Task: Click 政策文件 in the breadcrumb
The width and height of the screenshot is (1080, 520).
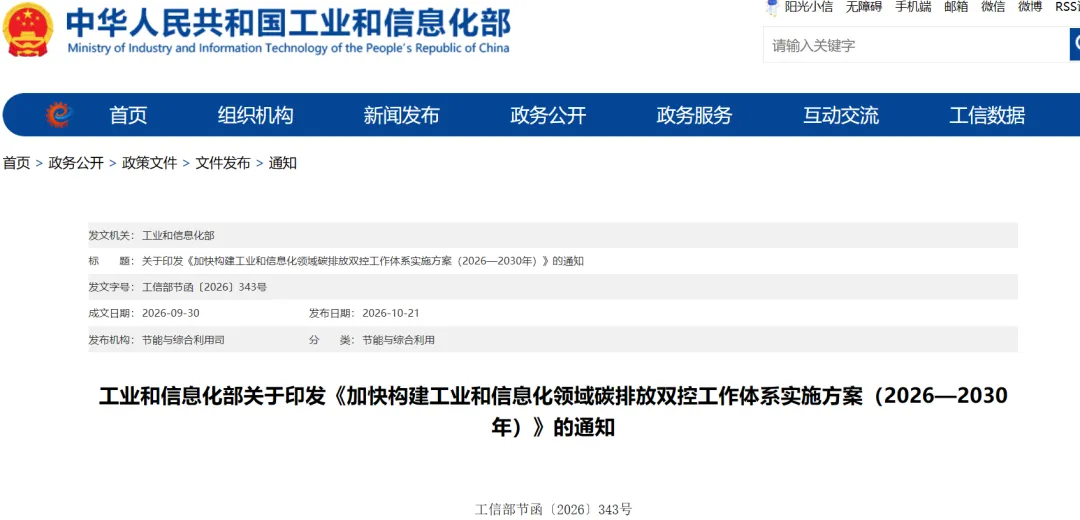Action: (149, 163)
